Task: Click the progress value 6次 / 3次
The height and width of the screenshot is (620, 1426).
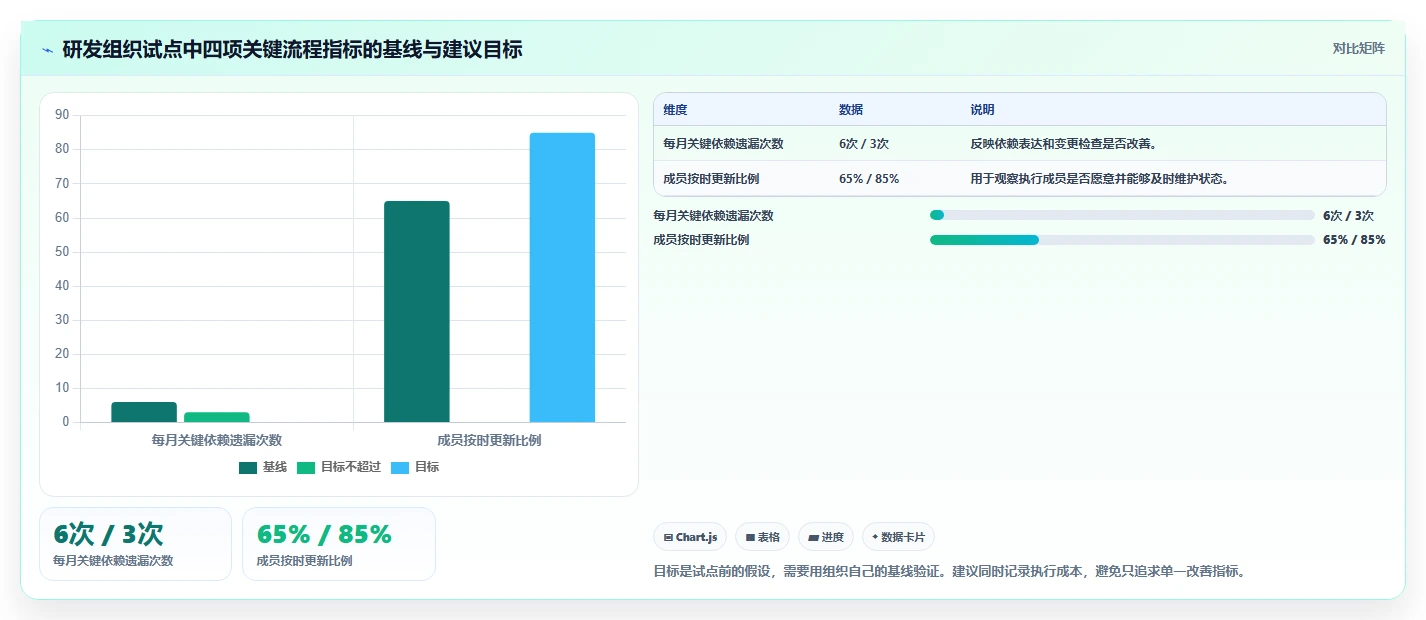Action: tap(1348, 215)
